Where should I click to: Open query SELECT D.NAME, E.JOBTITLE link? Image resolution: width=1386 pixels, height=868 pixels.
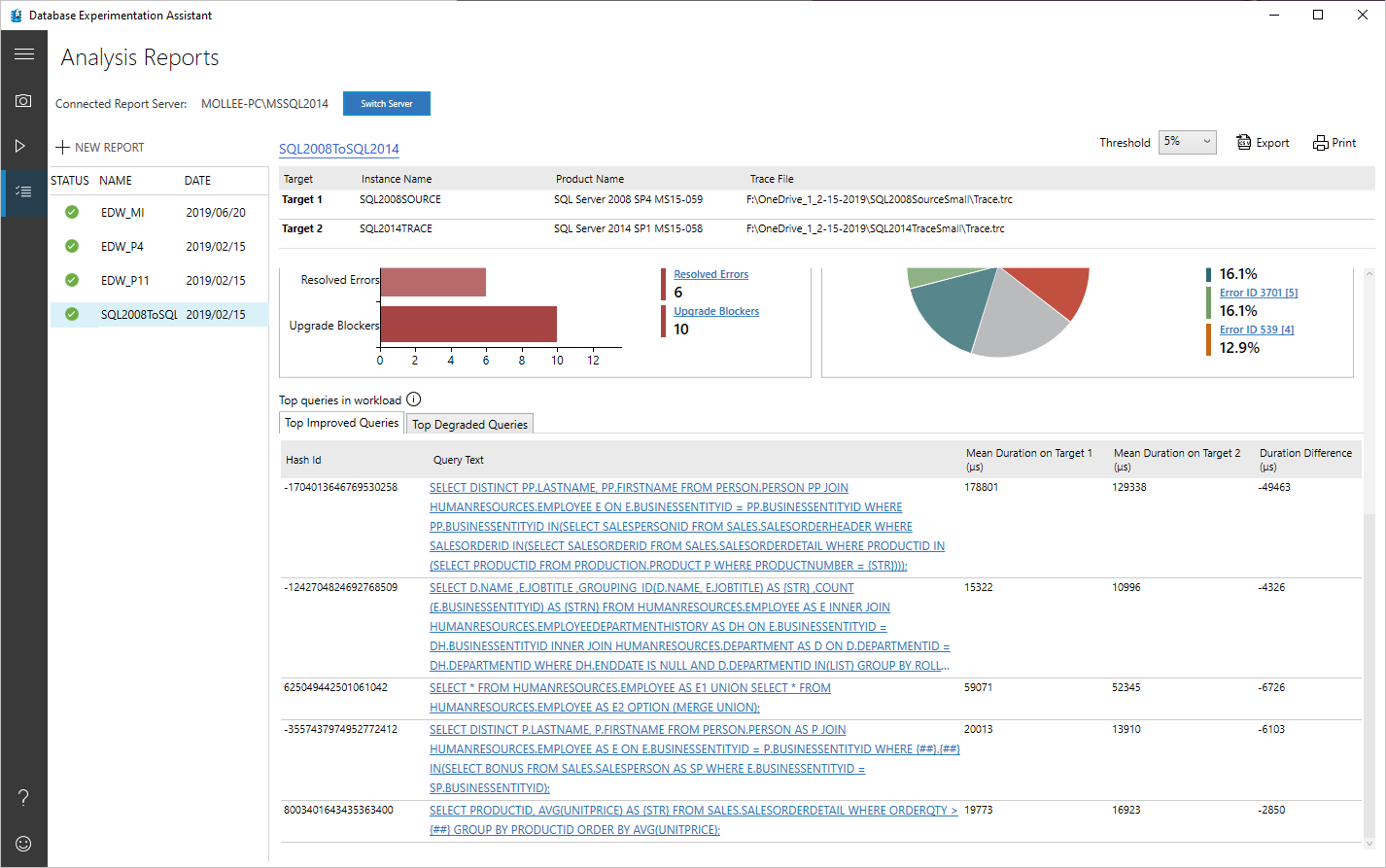(689, 627)
